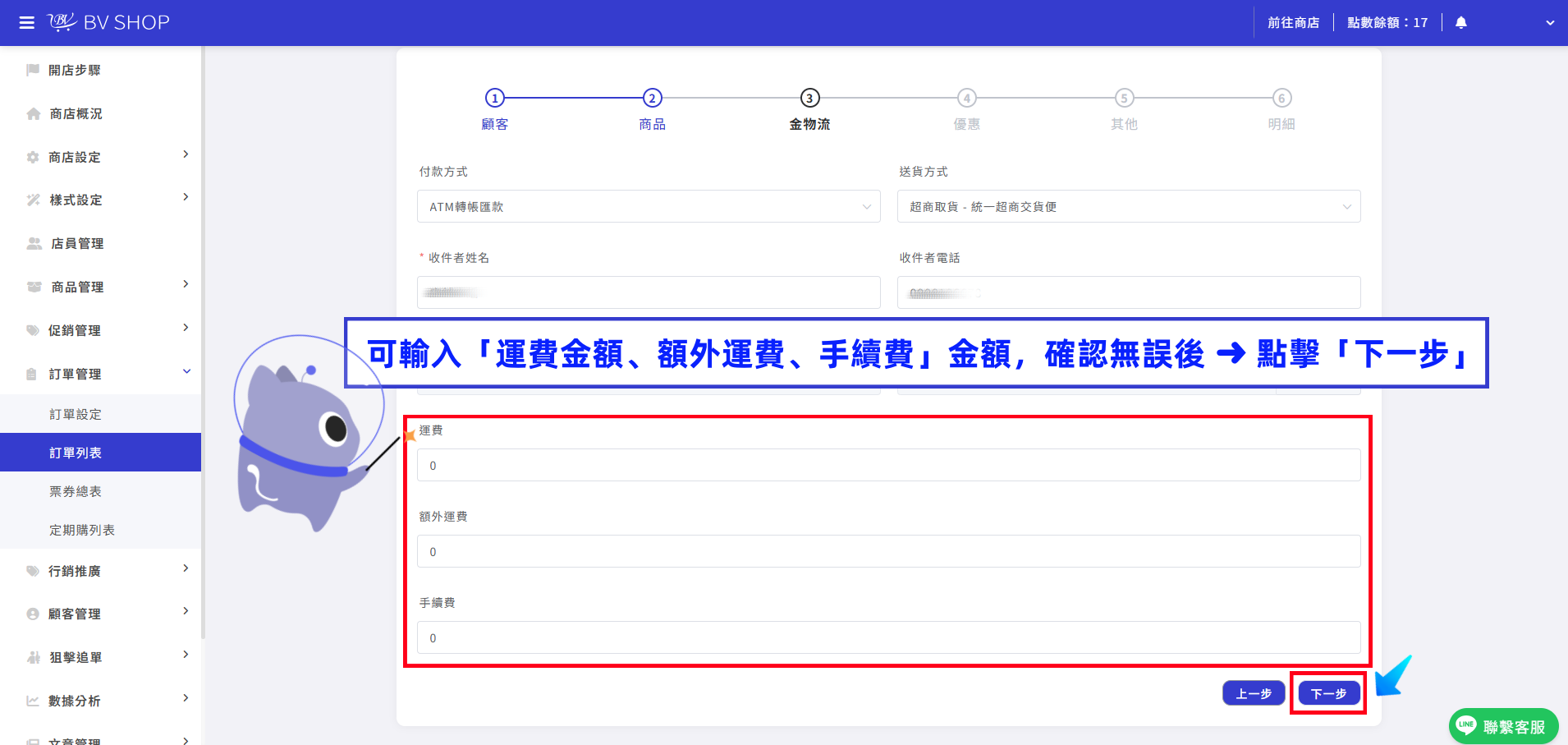Focus the 運費 input field

[x=888, y=465]
